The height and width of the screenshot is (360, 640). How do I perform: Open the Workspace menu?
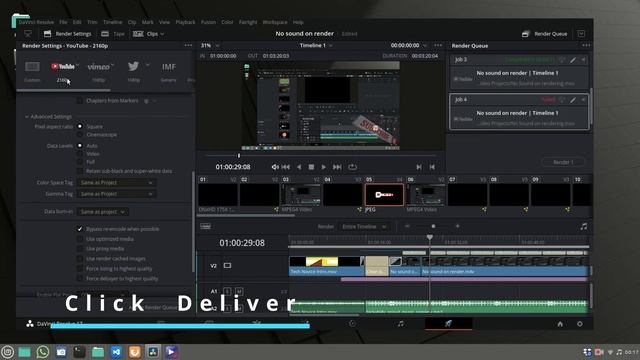pos(275,22)
